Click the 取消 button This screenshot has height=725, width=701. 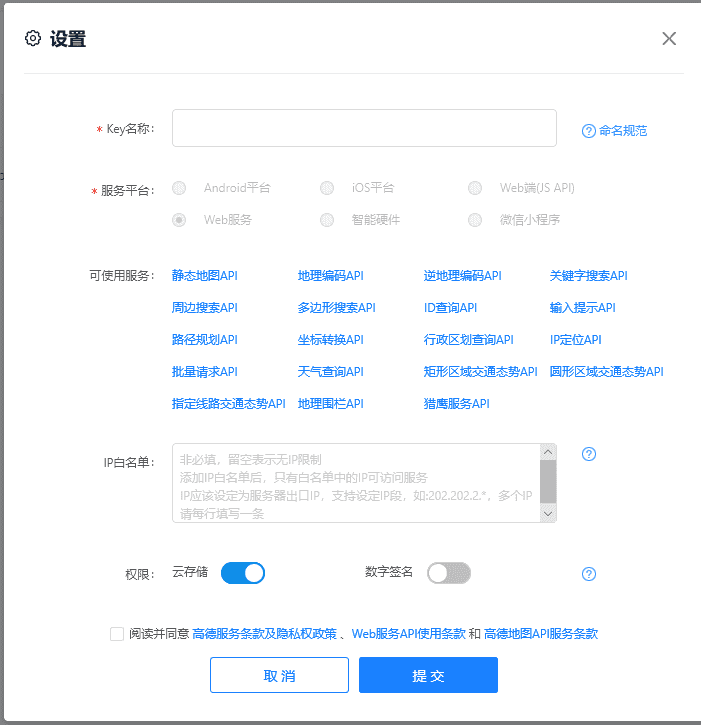click(x=279, y=675)
